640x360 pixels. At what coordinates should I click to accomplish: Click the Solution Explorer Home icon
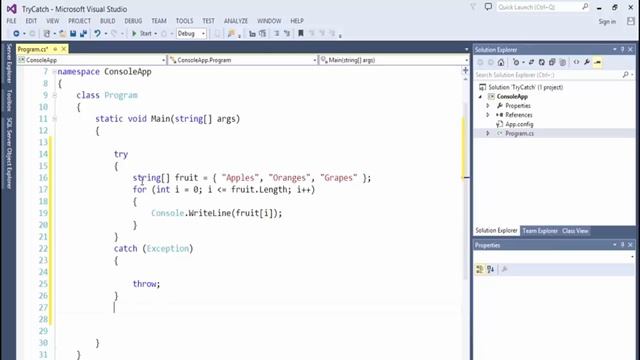click(501, 62)
